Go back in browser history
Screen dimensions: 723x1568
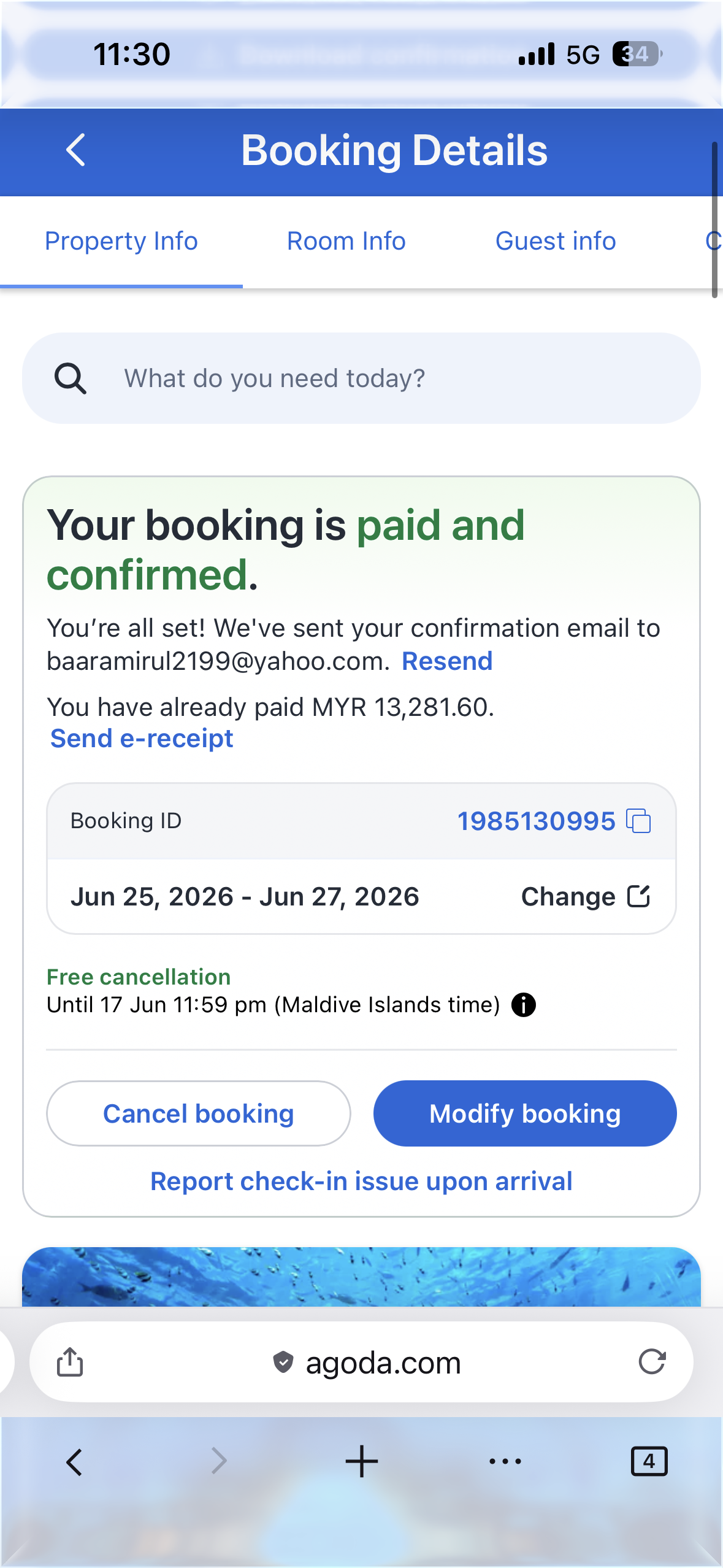(74, 1461)
